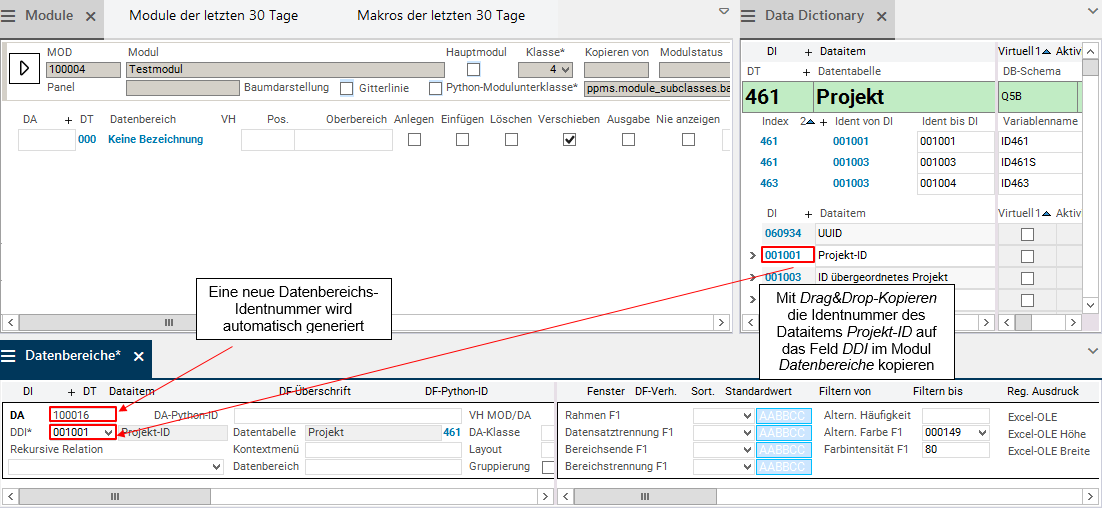Click the down chevron right of Datenbereiche panel

(1092, 349)
